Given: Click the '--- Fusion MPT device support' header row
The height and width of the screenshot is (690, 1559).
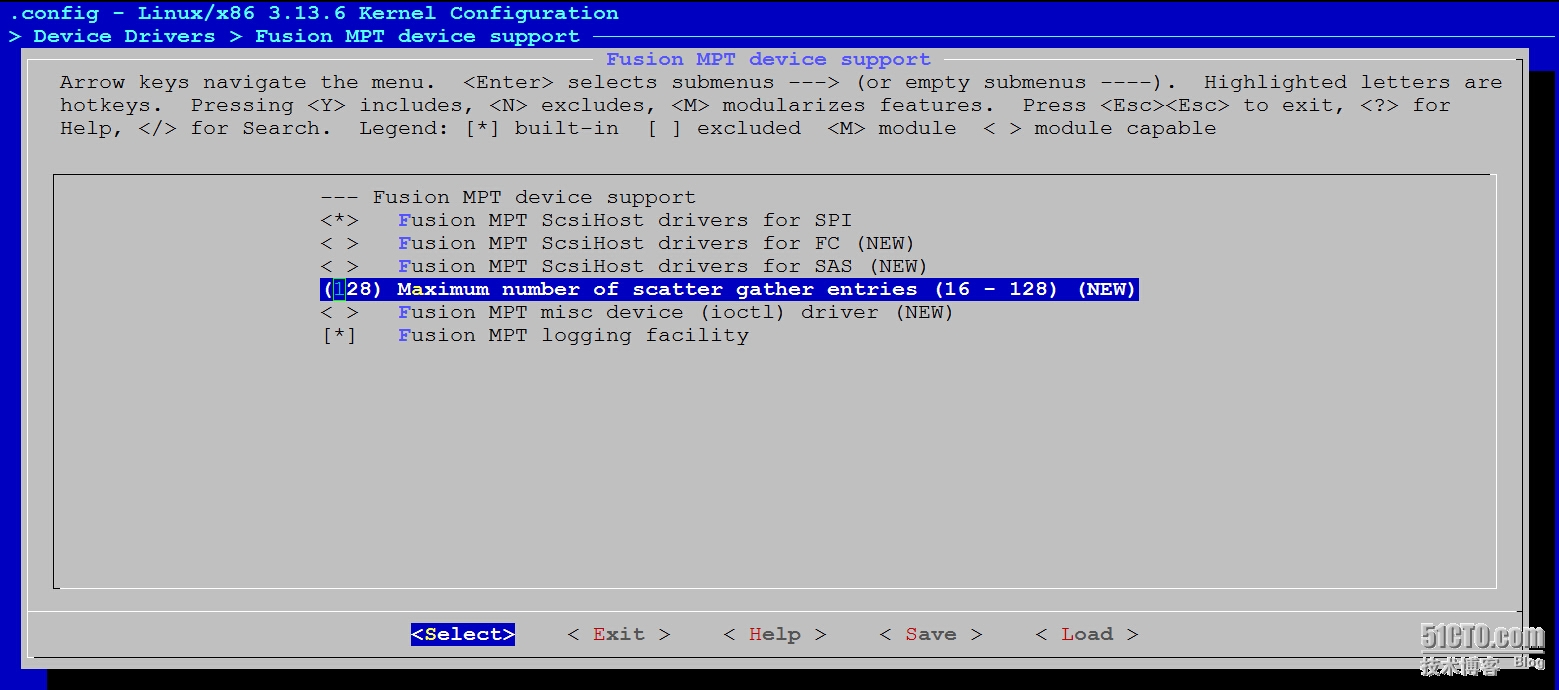Looking at the screenshot, I should click(x=508, y=197).
